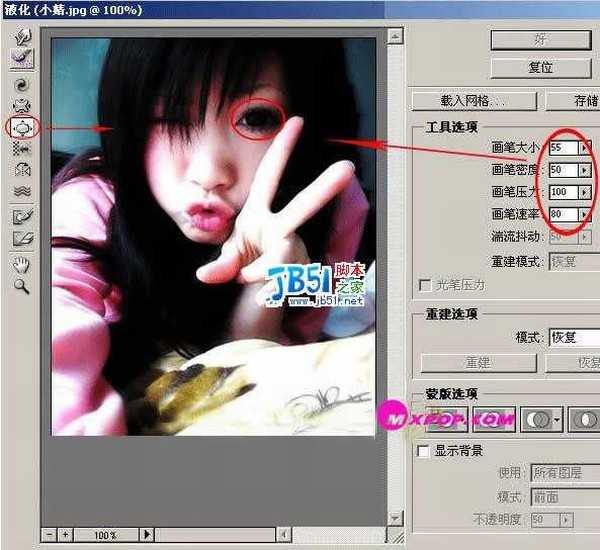Click the 复位 reset button
Viewport: 600px width, 550px height.
541,68
